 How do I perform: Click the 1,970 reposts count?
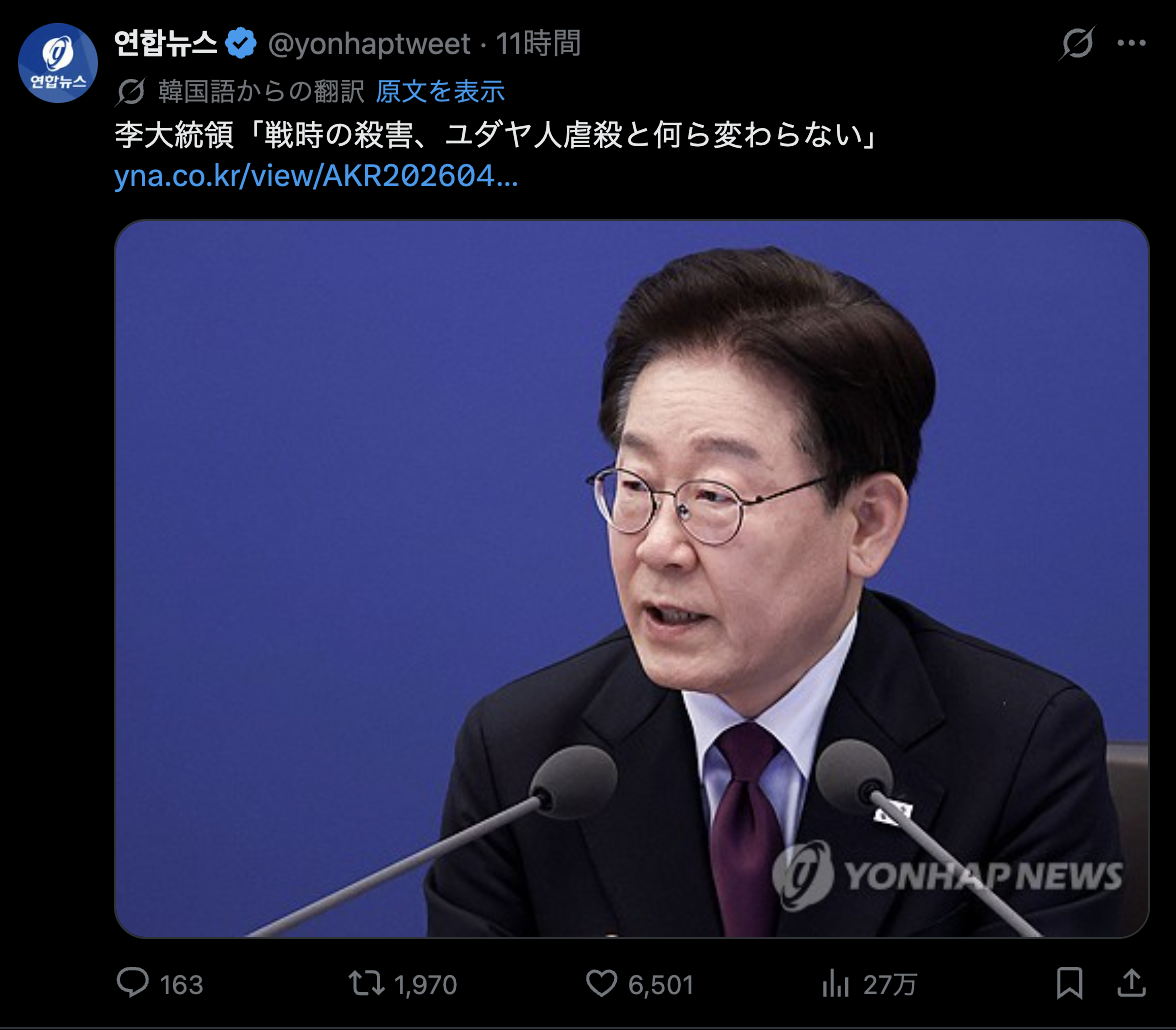pos(425,984)
